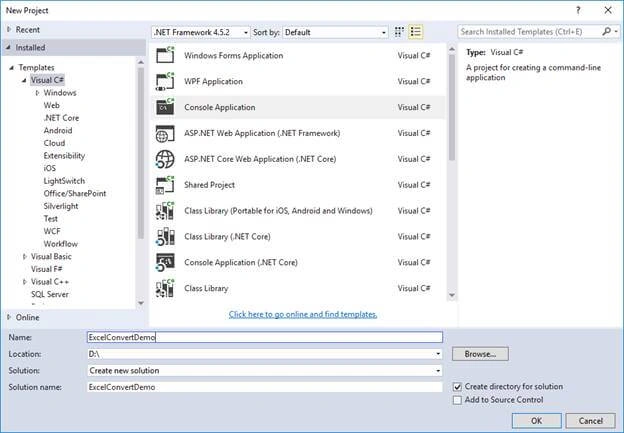The width and height of the screenshot is (624, 433).
Task: Select Workflow category
Action: point(60,244)
